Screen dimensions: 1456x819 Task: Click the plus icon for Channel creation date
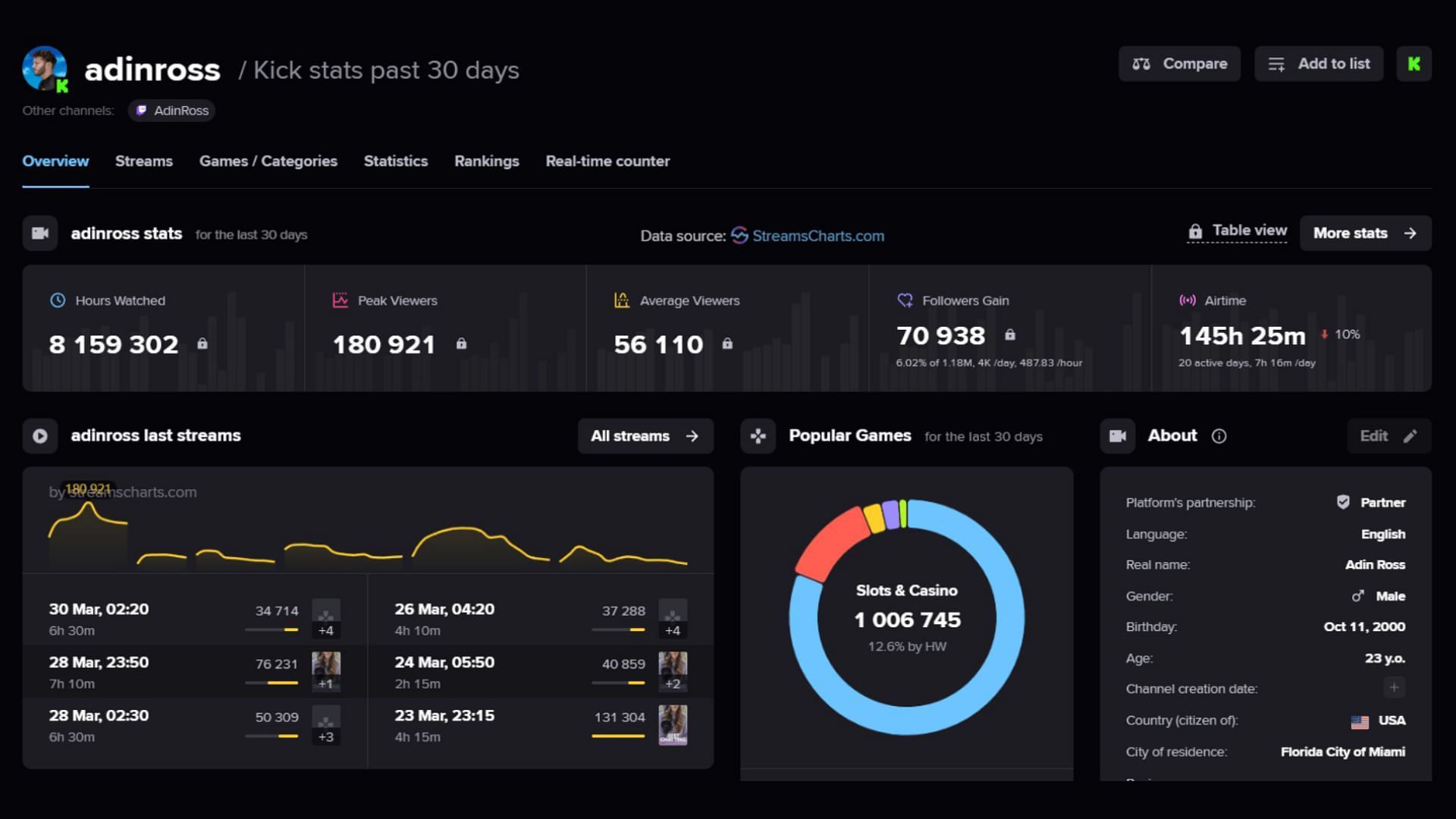tap(1394, 688)
